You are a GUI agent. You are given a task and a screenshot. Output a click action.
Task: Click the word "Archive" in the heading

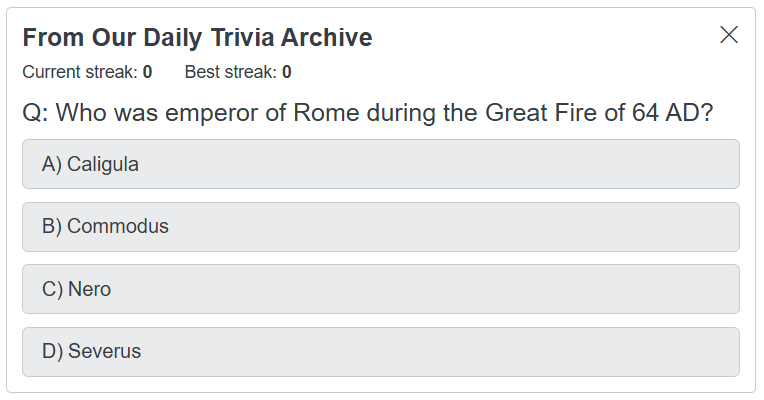(326, 38)
